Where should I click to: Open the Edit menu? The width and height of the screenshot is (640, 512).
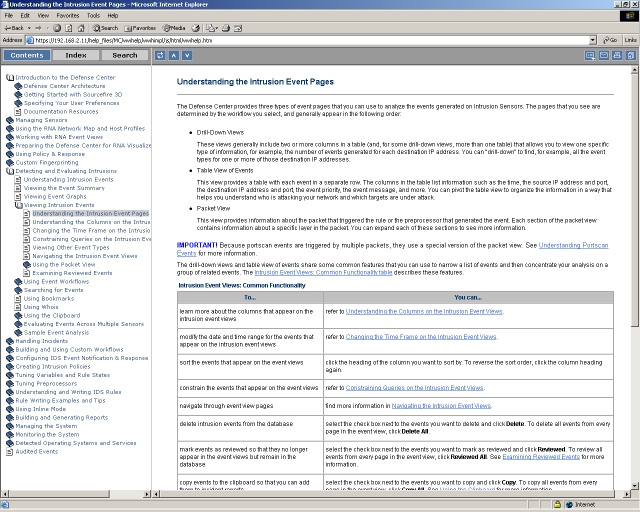25,16
